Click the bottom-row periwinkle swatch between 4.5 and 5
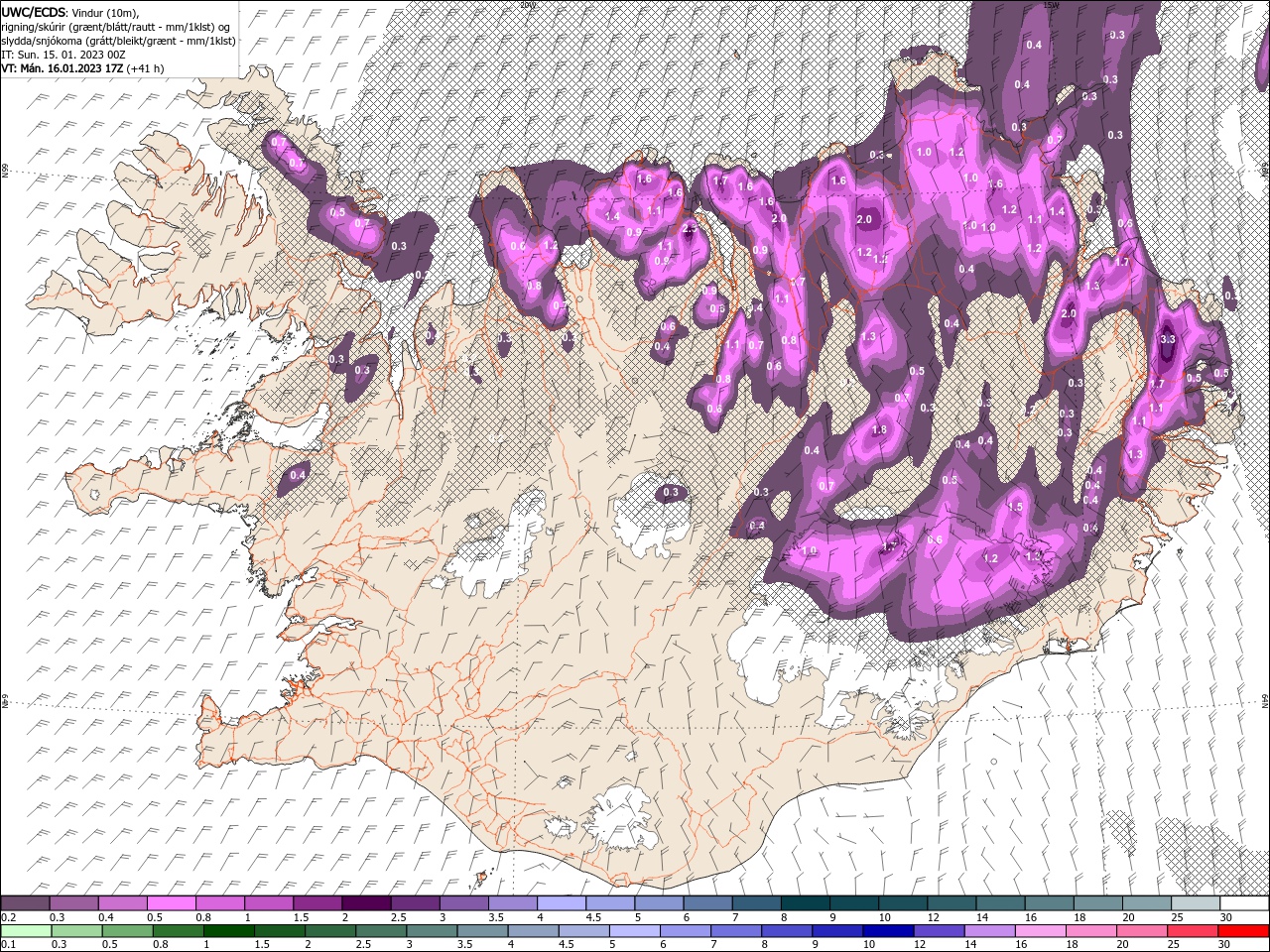The height and width of the screenshot is (952, 1270). pos(583,931)
